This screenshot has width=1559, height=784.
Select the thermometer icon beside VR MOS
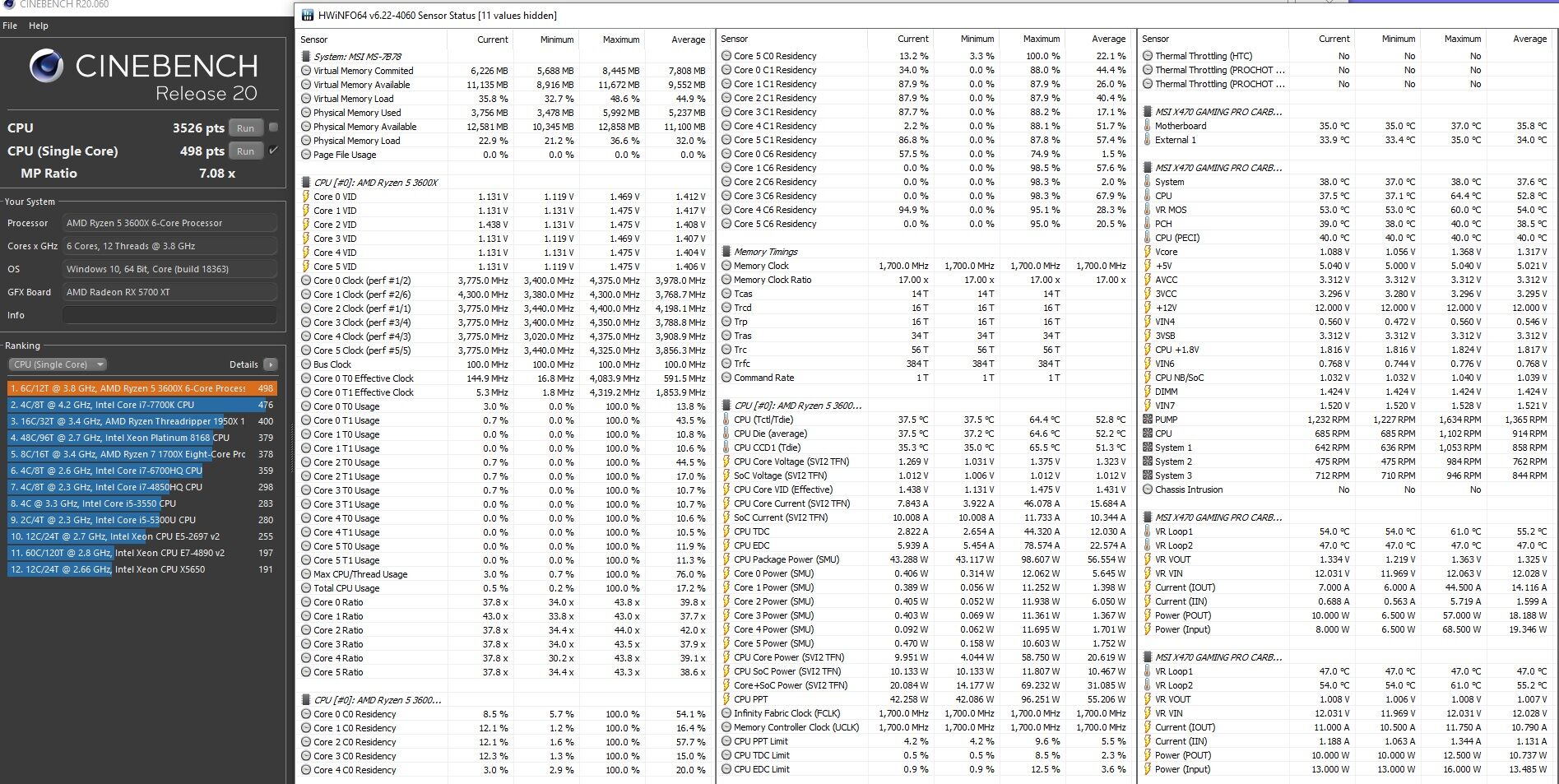click(1148, 210)
